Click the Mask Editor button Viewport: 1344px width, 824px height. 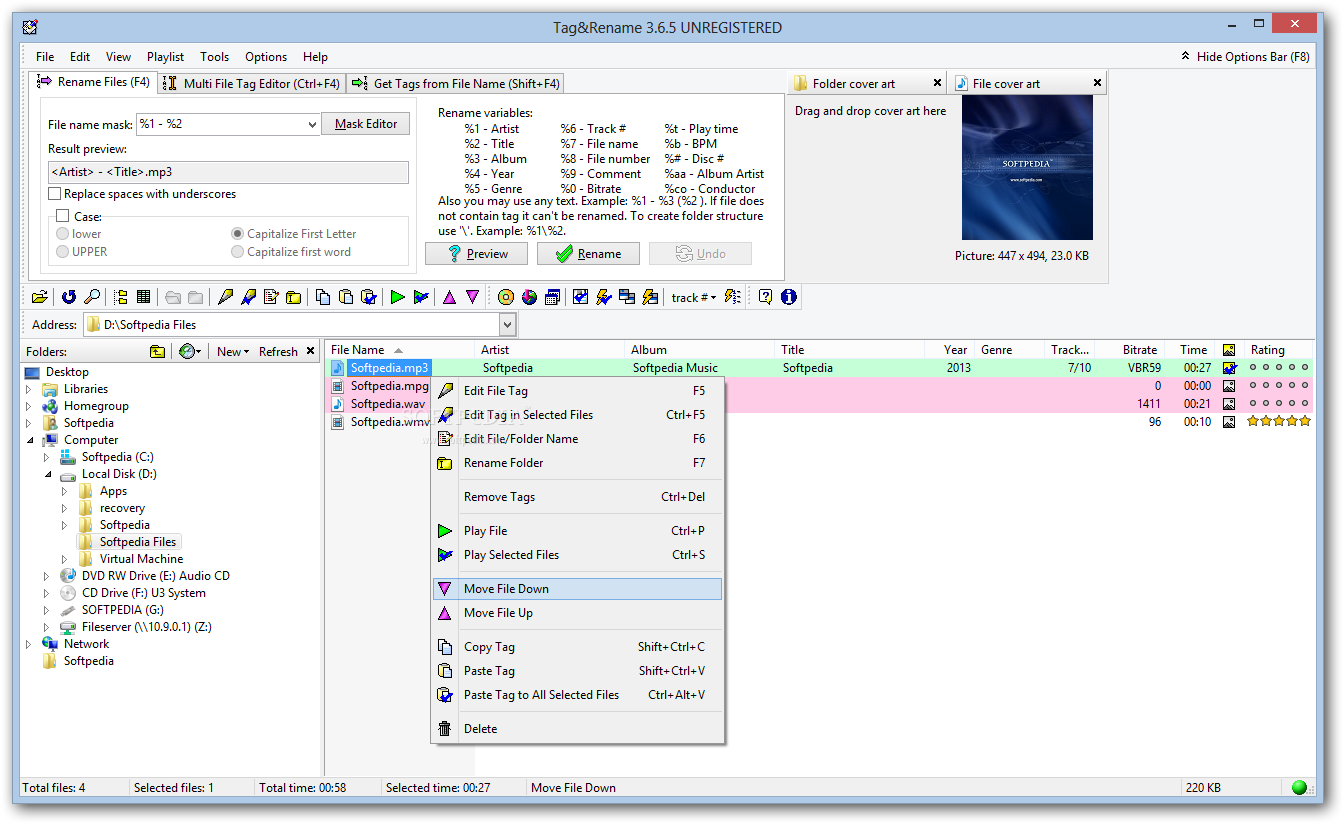tap(366, 124)
